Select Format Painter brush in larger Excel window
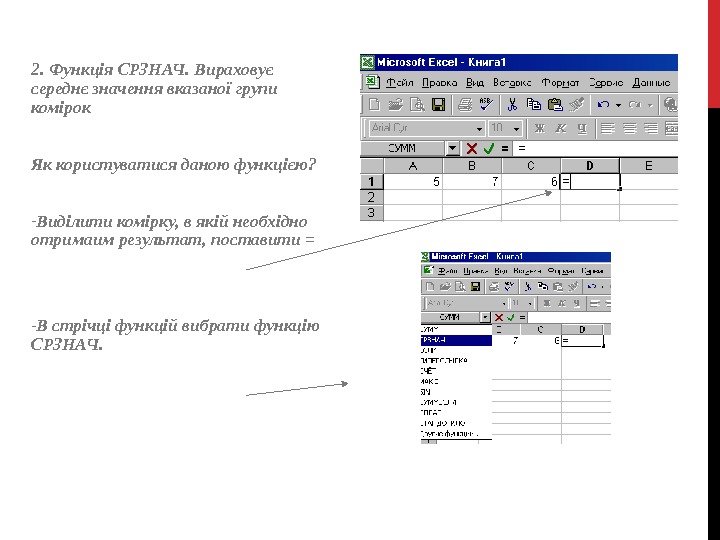The width and height of the screenshot is (720, 540). click(577, 105)
